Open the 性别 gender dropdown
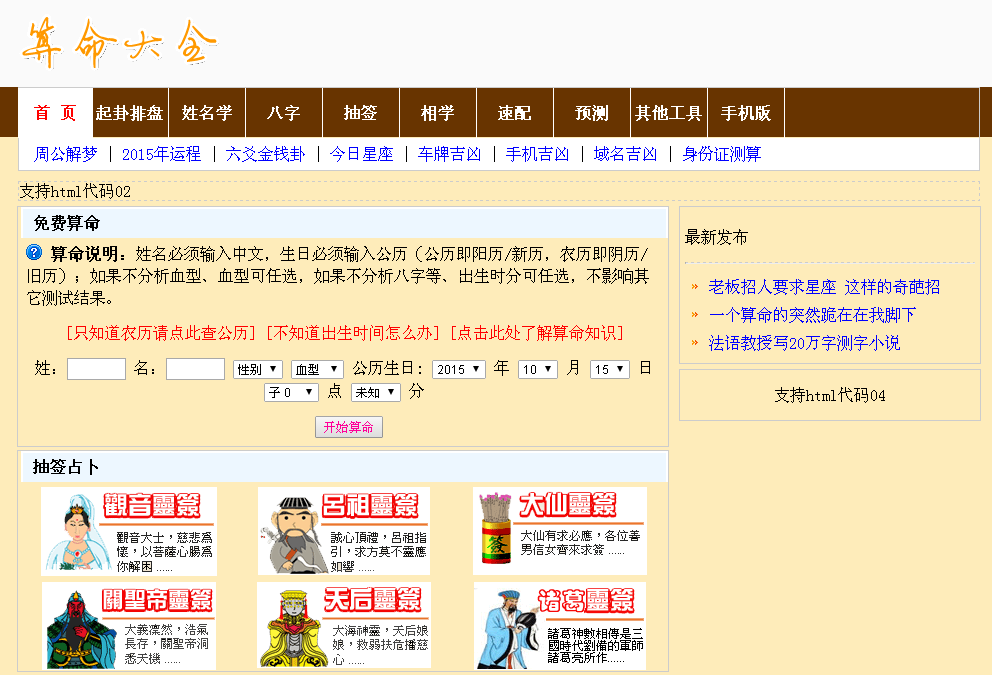The width and height of the screenshot is (992, 675). [257, 368]
